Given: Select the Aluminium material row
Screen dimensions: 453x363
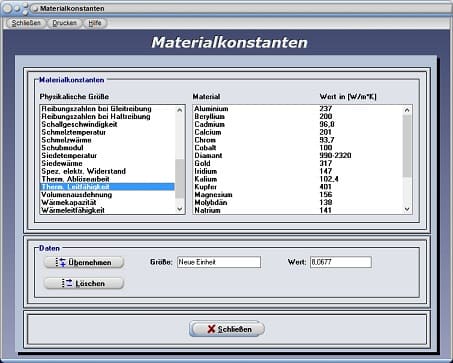Looking at the screenshot, I should (x=298, y=109).
